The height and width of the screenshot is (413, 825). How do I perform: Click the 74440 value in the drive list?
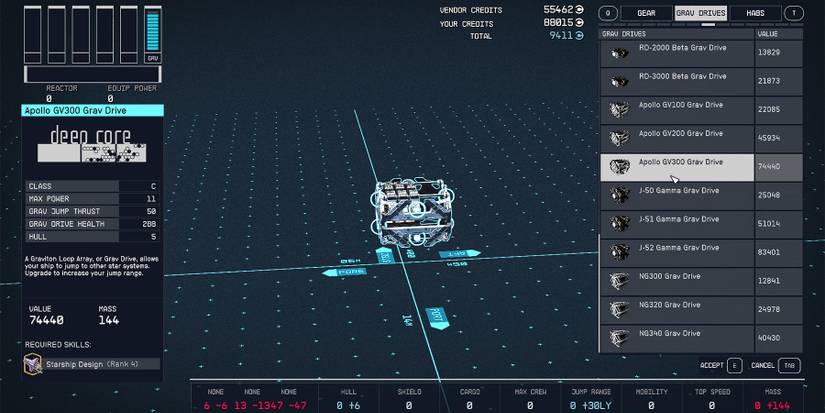coord(769,166)
